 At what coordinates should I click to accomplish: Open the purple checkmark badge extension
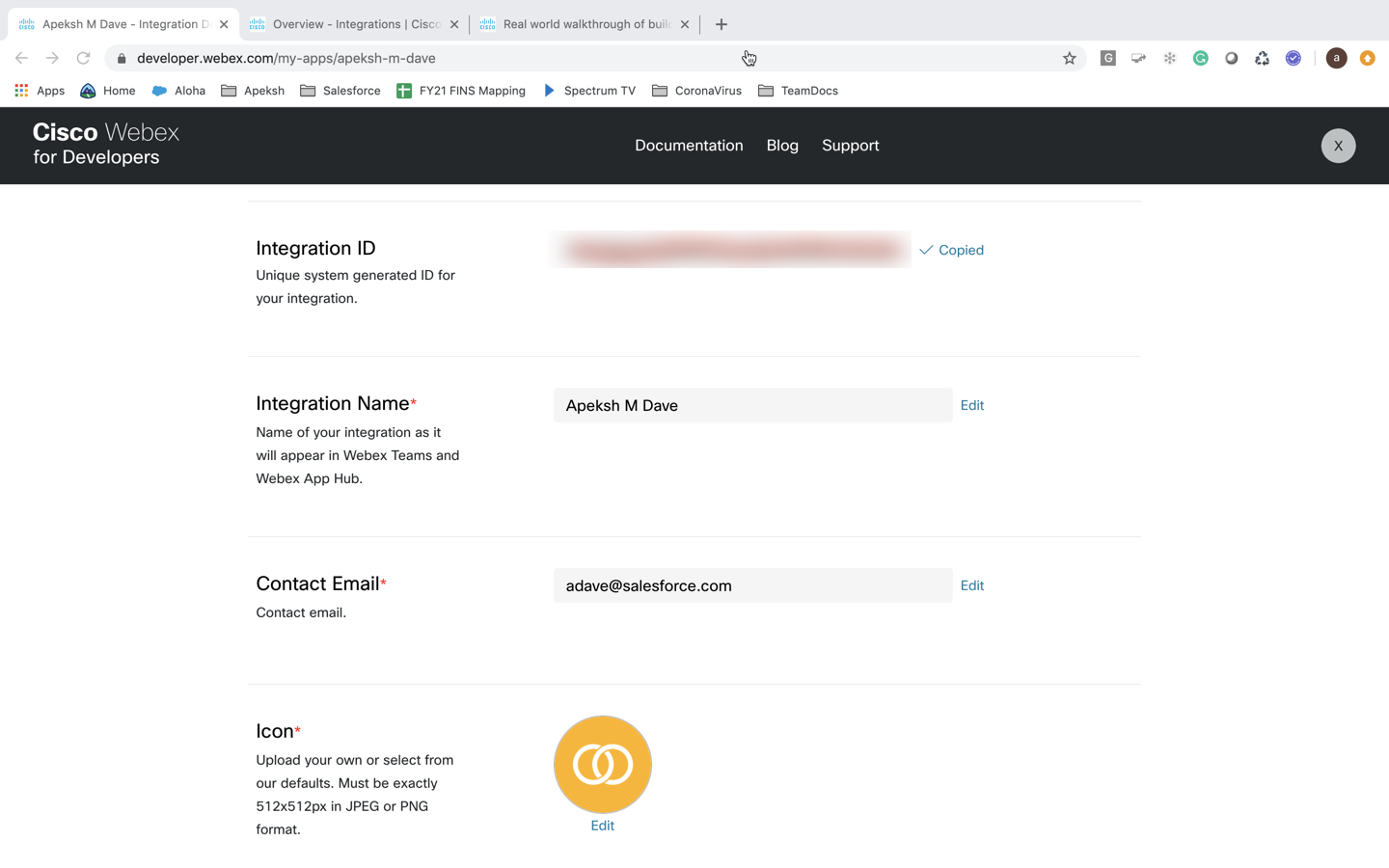point(1293,58)
